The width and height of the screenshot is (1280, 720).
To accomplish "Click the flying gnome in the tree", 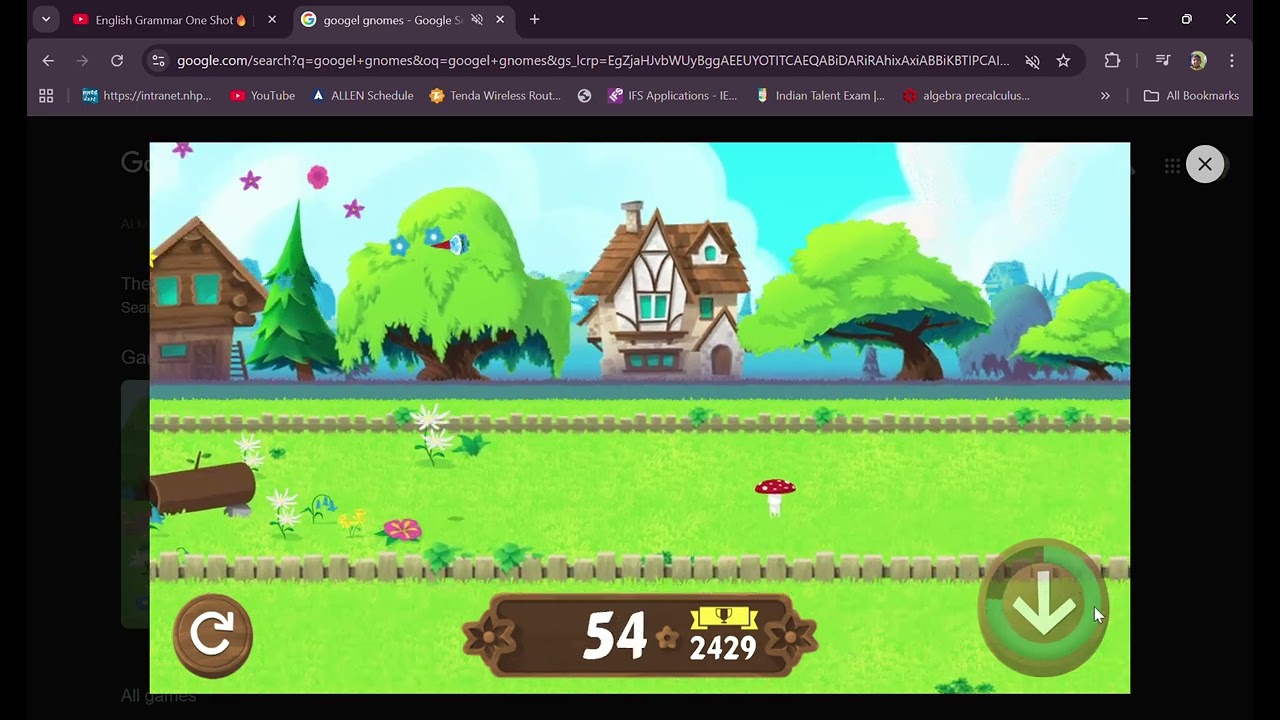I will [x=451, y=243].
